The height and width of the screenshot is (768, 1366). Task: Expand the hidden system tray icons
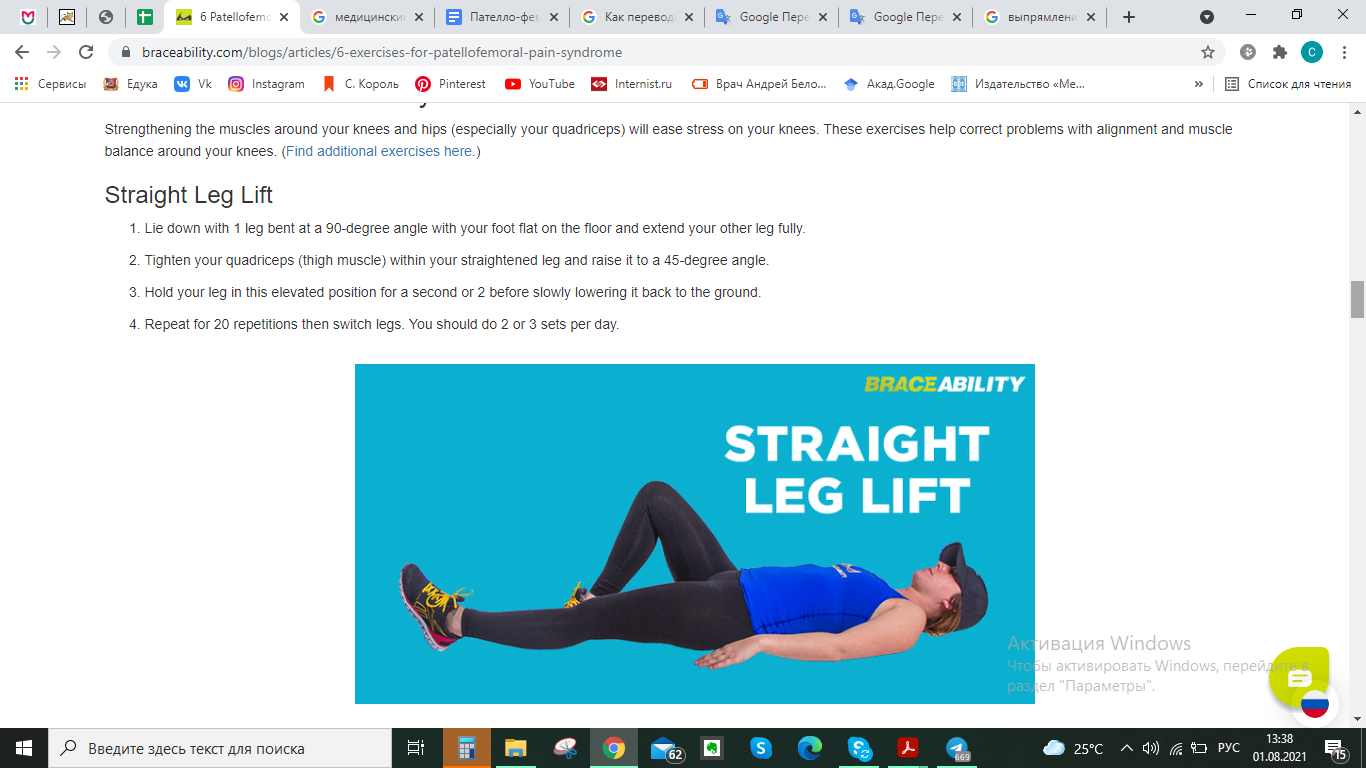1127,748
